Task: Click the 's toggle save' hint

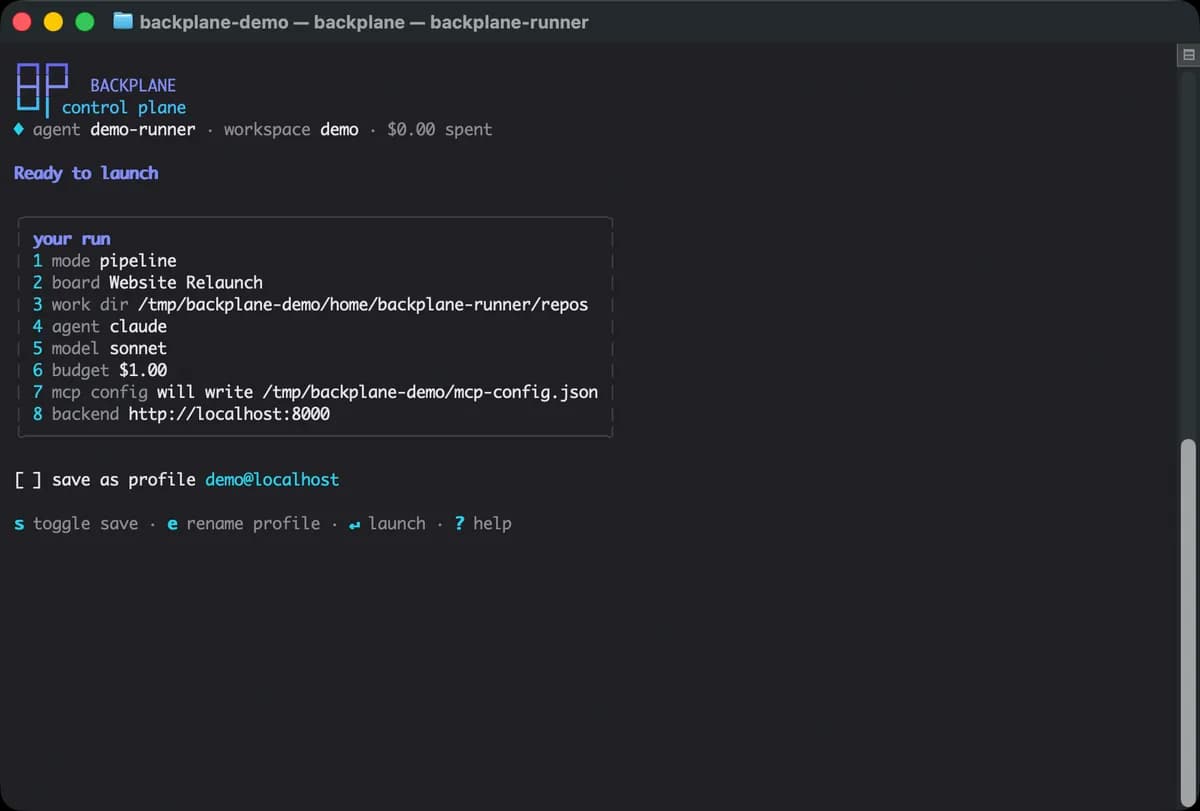Action: [76, 524]
